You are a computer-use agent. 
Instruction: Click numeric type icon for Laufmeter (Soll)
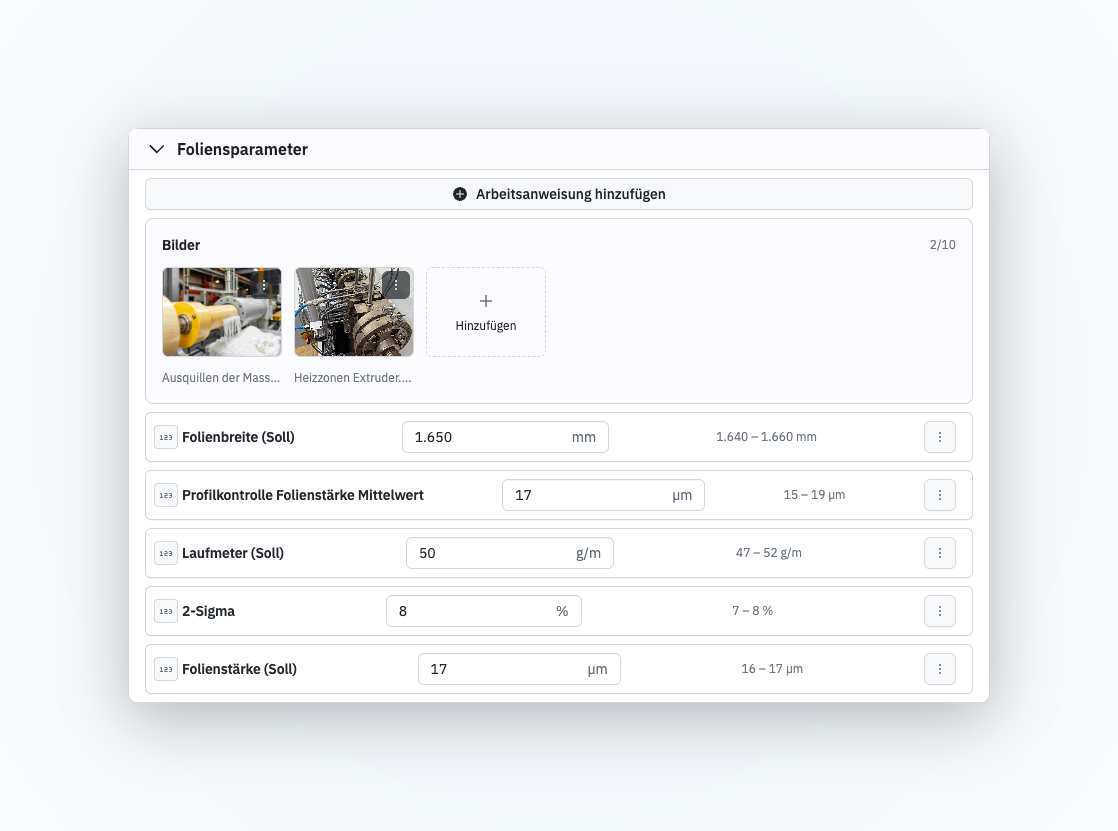point(166,553)
